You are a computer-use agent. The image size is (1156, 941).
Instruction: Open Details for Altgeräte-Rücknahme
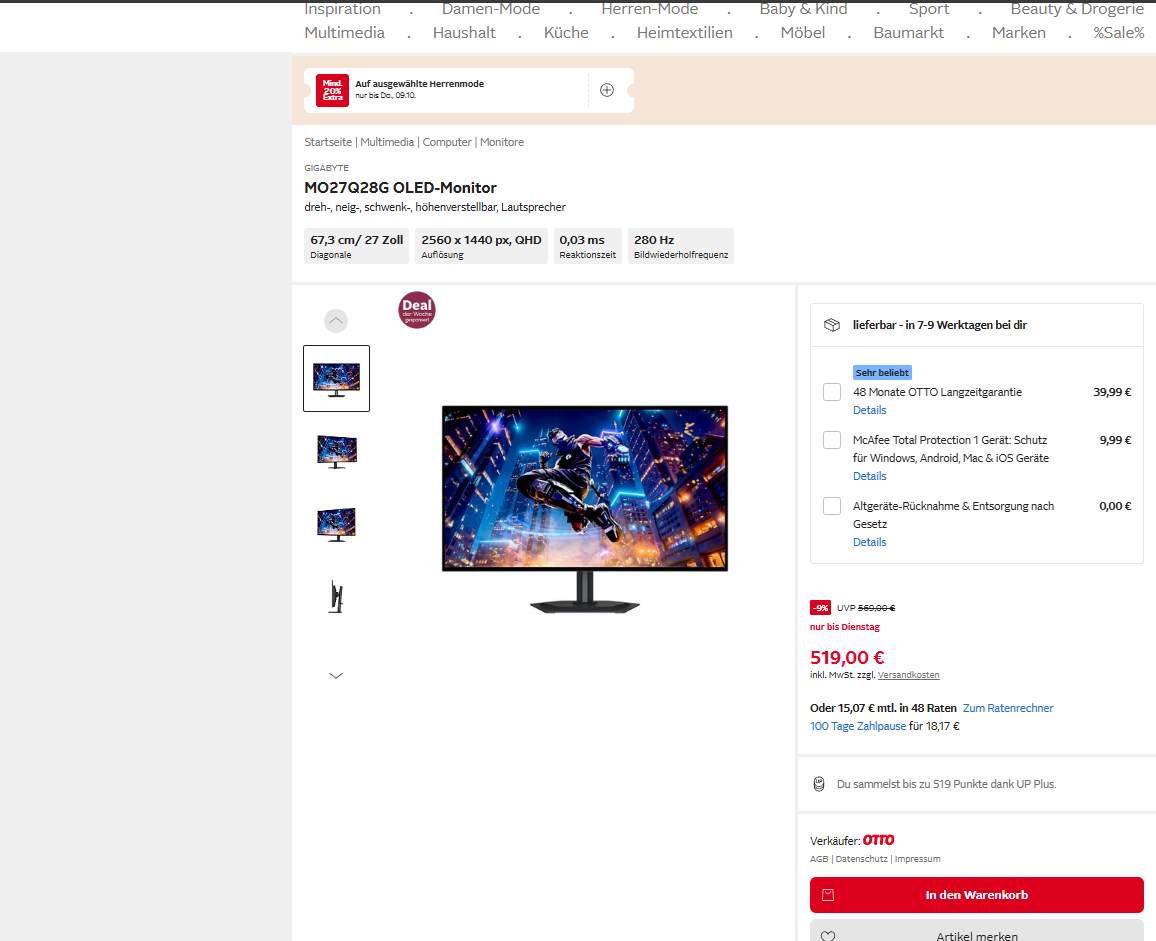(x=869, y=542)
